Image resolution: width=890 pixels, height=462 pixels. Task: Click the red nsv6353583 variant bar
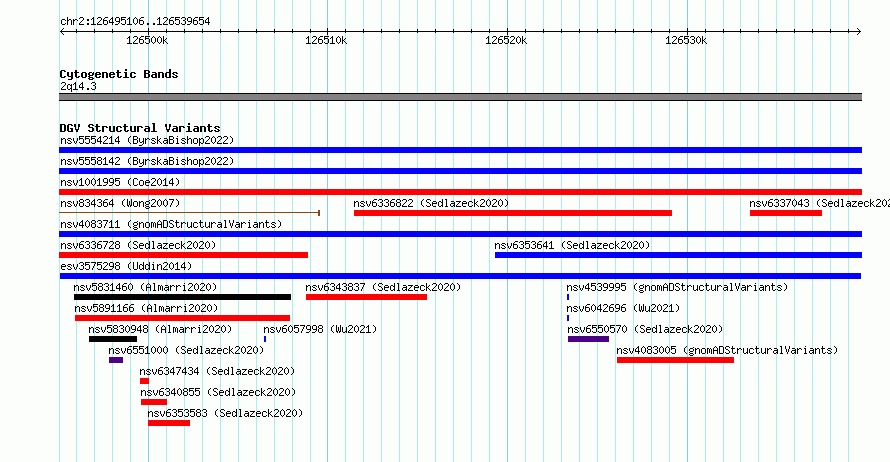[169, 423]
